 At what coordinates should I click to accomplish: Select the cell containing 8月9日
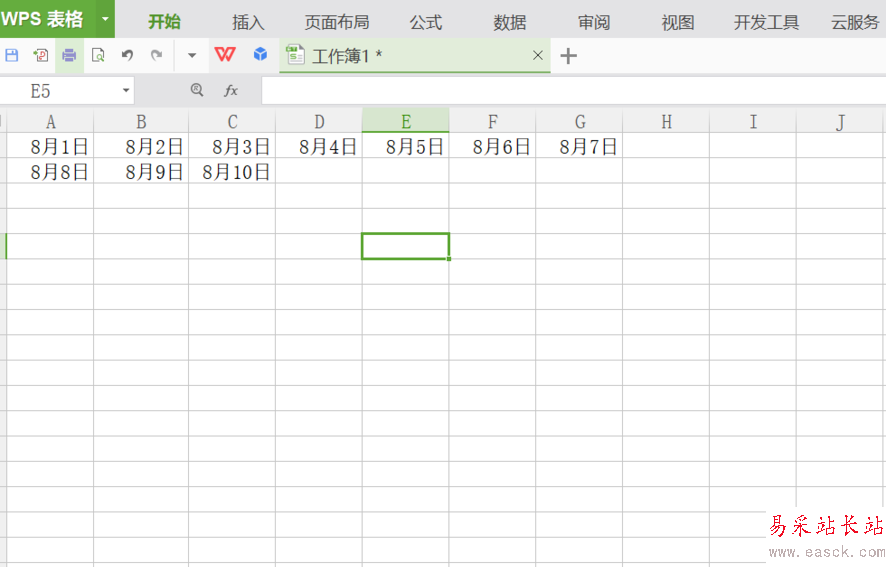point(141,171)
